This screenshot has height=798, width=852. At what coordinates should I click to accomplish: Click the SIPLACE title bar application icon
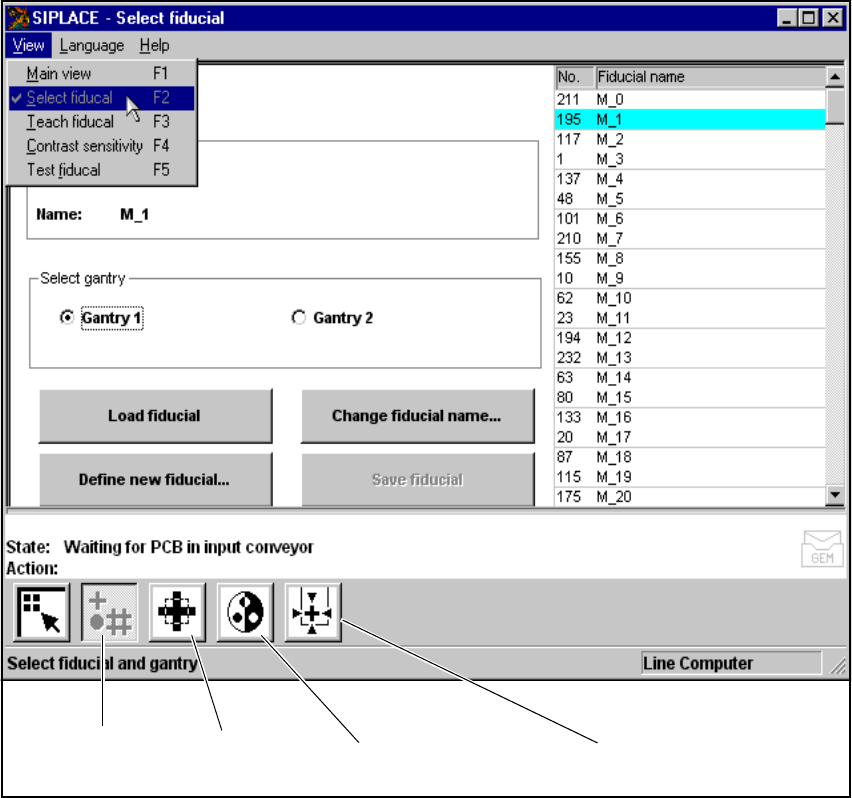[18, 18]
